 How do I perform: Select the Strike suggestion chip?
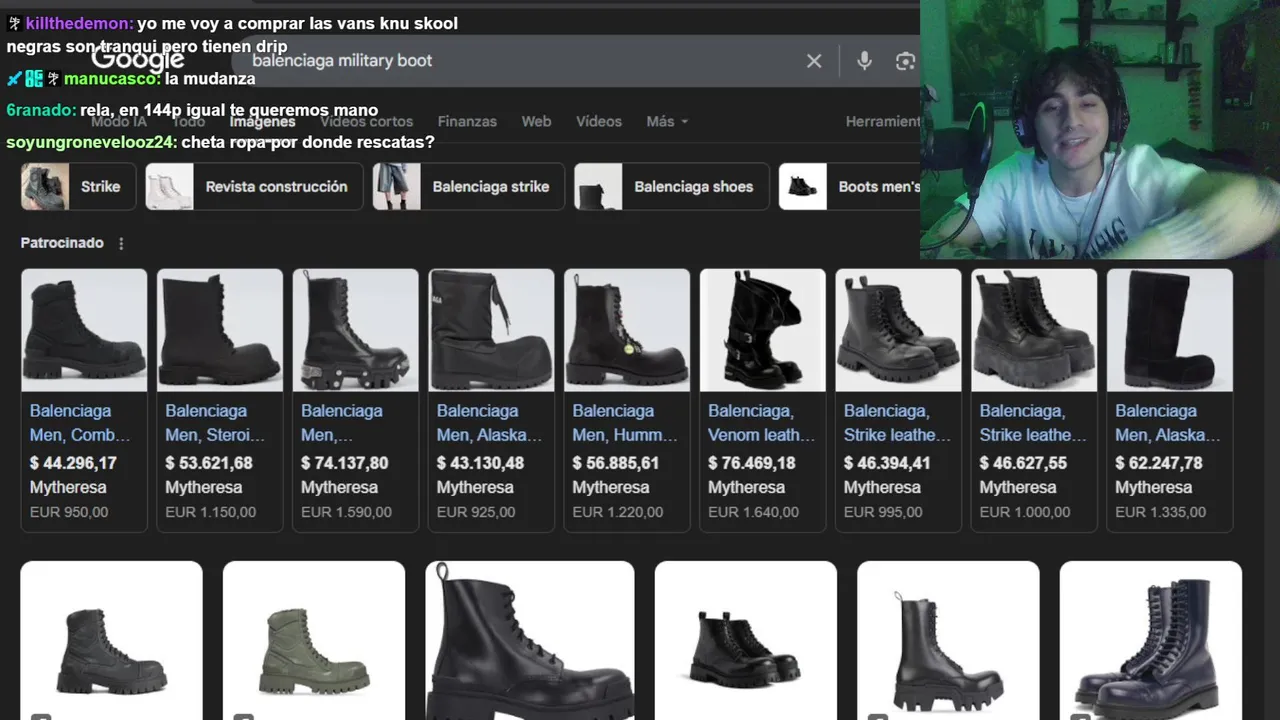[79, 186]
